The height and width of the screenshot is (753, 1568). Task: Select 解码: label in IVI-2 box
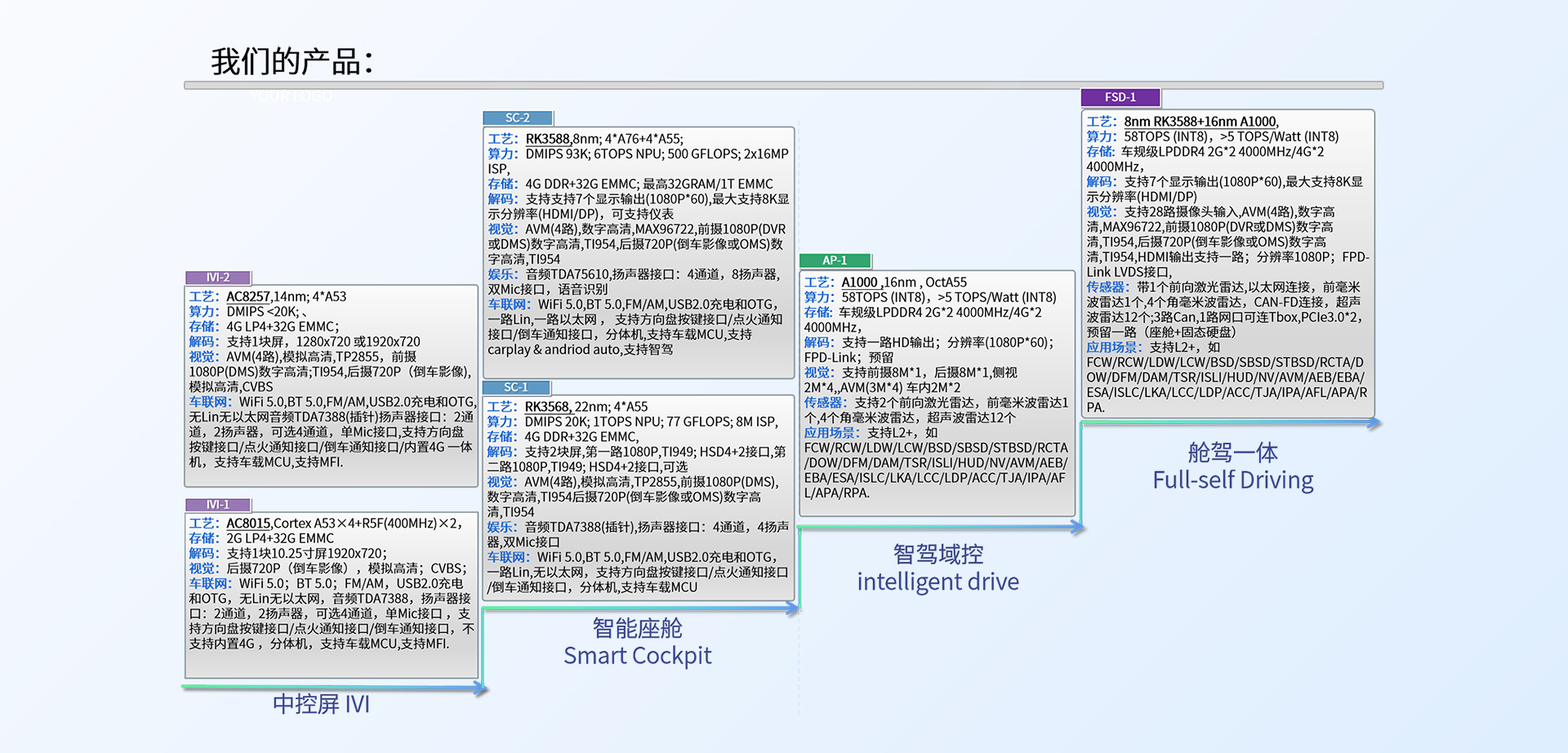click(204, 342)
